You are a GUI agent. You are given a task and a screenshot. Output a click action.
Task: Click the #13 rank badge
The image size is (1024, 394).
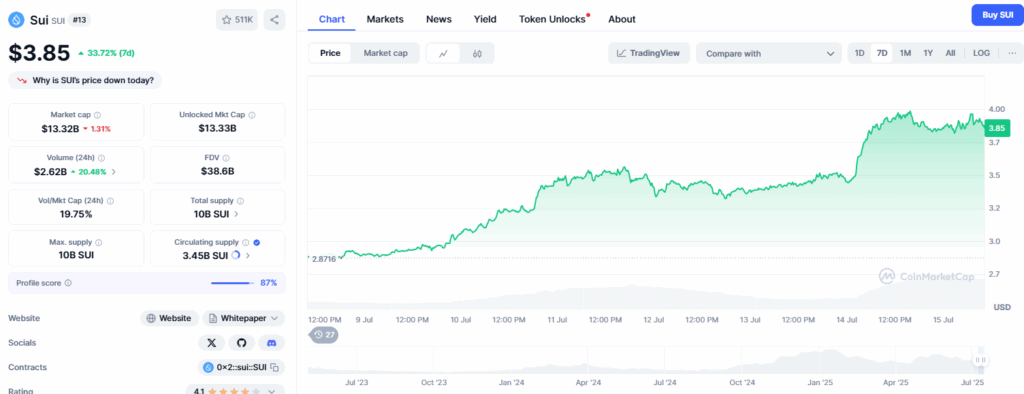79,20
